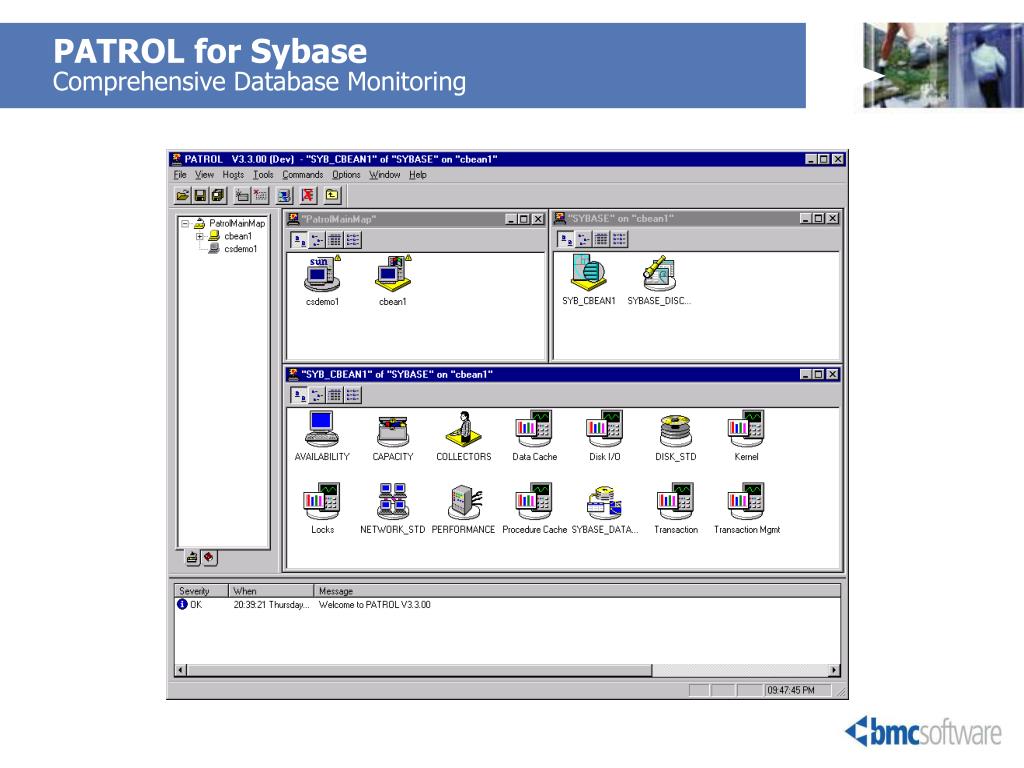Switch "SYBASE" on "cbean1" window to large icon view
This screenshot has width=1024, height=768.
coord(566,240)
